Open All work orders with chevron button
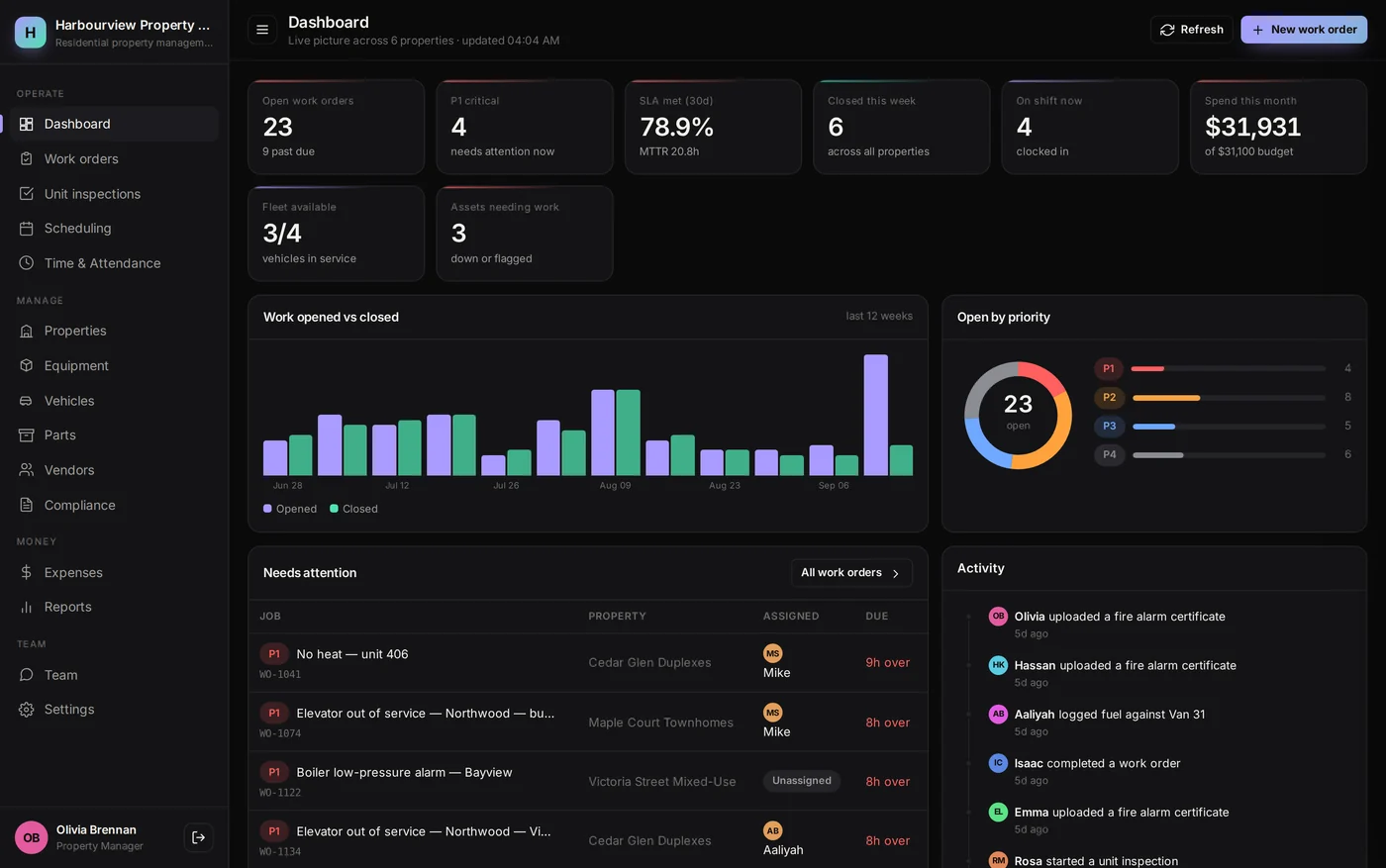The width and height of the screenshot is (1386, 868). click(851, 573)
